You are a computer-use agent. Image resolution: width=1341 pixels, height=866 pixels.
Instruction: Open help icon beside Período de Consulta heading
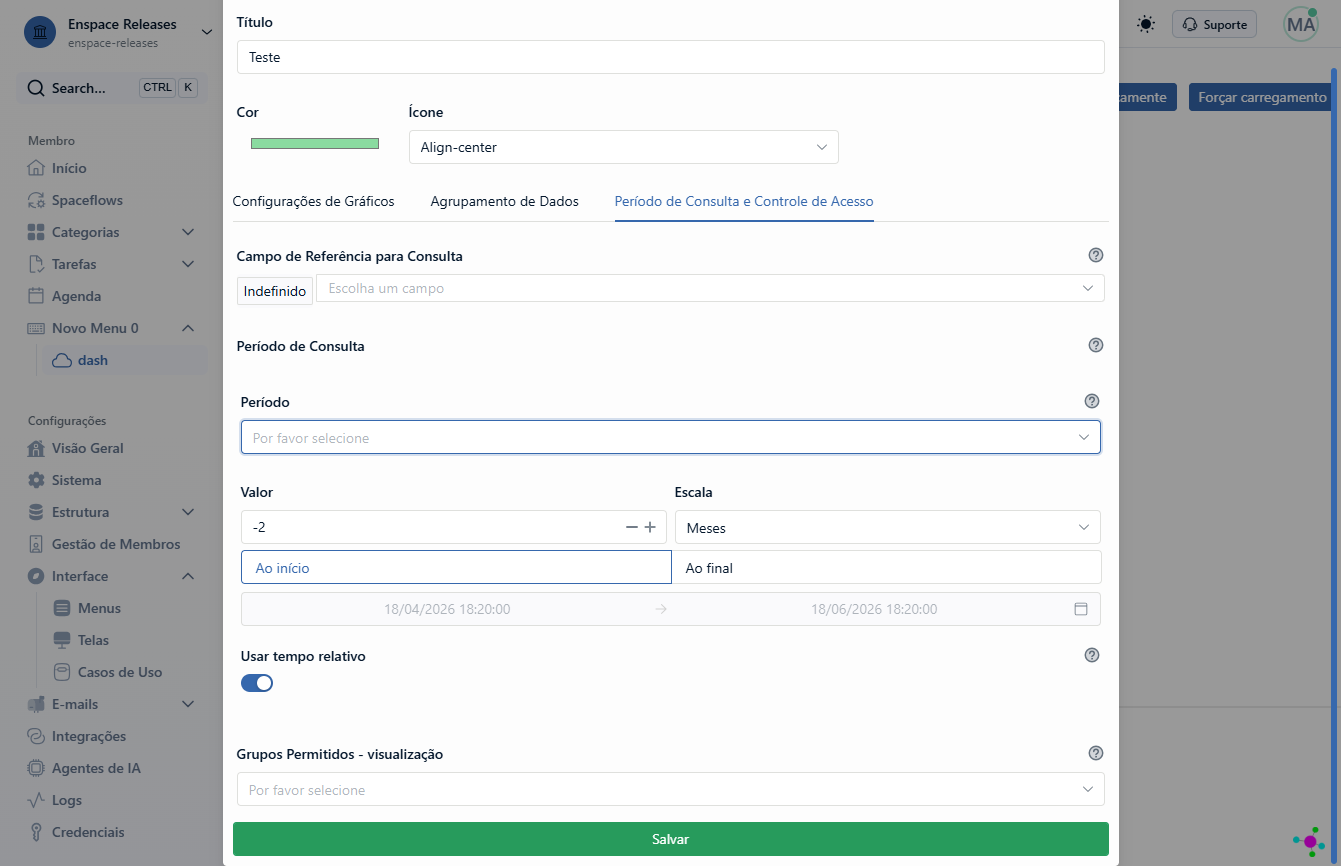pos(1096,345)
